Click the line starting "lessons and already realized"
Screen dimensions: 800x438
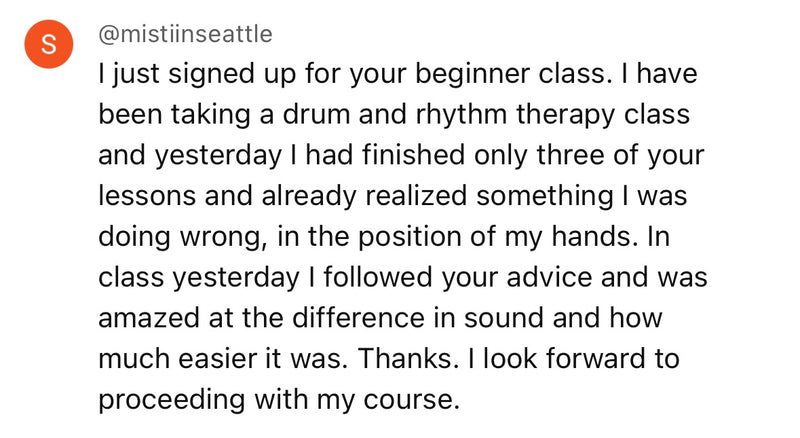[392, 197]
